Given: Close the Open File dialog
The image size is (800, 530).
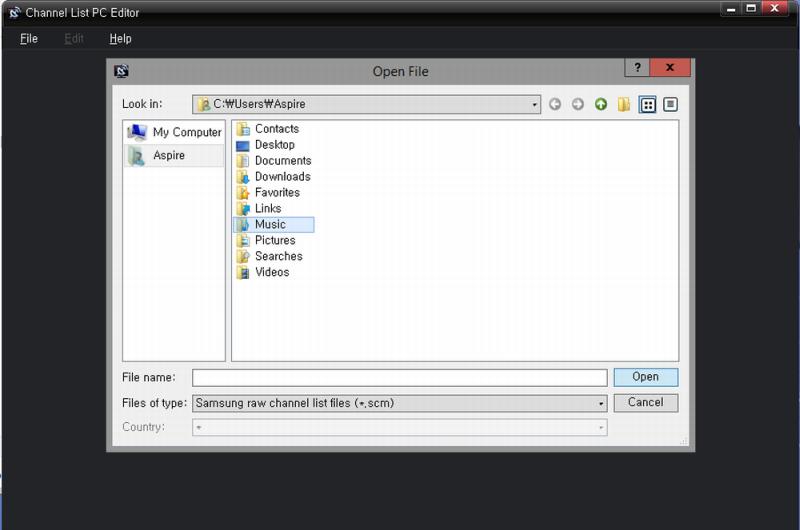Looking at the screenshot, I should [x=670, y=67].
